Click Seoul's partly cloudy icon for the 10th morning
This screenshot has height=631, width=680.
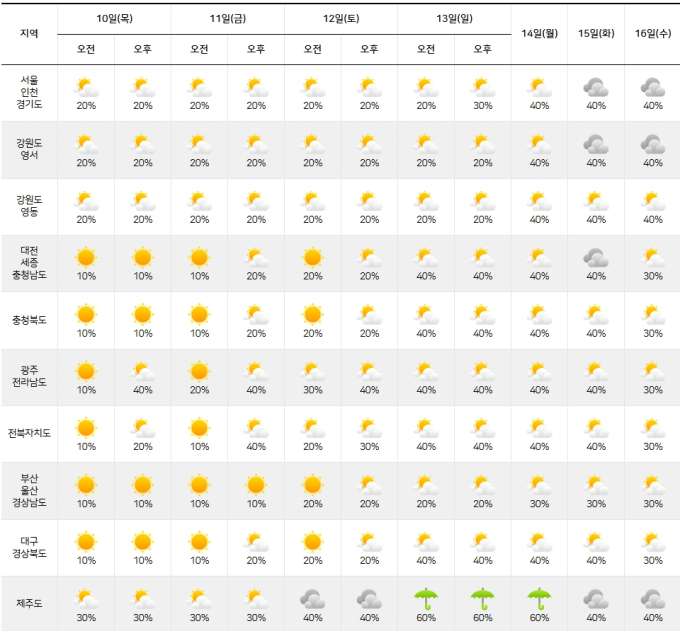pyautogui.click(x=86, y=87)
